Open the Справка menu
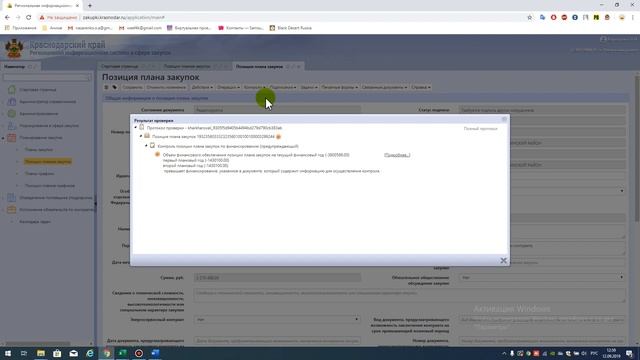Viewport: 640px width, 360px height. point(420,87)
